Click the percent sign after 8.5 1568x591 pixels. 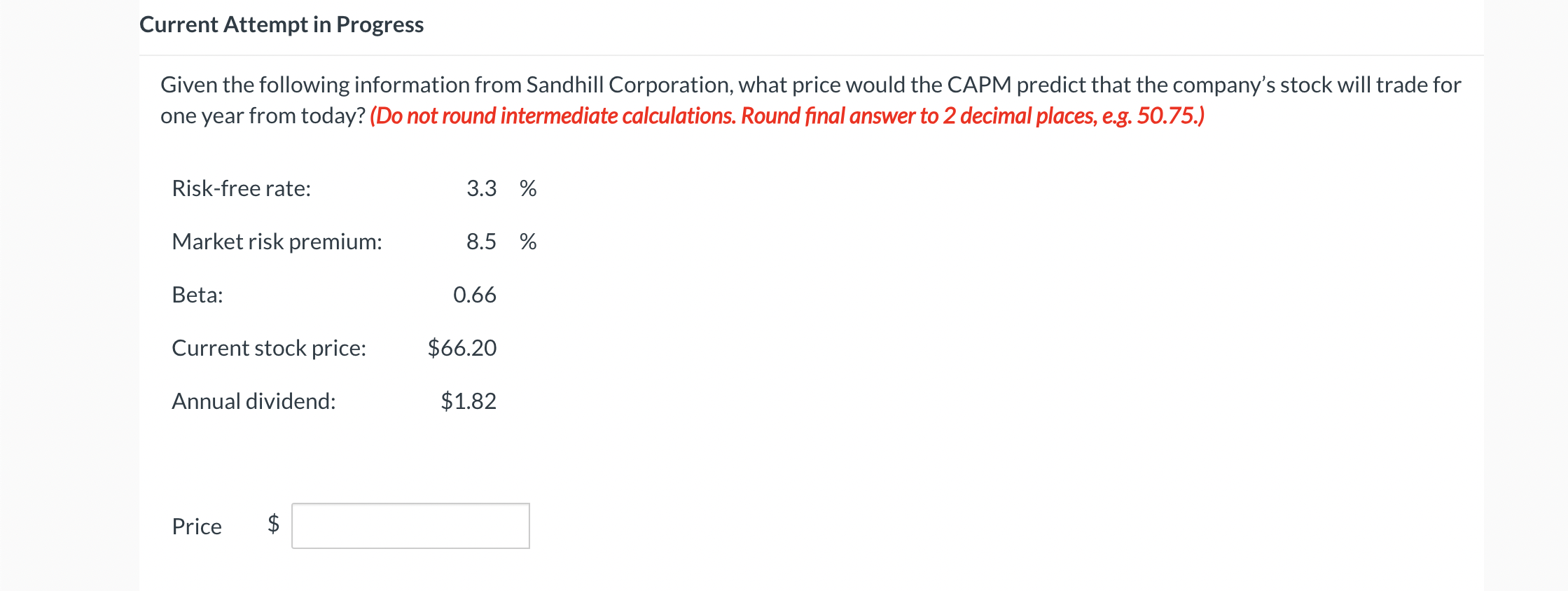529,241
